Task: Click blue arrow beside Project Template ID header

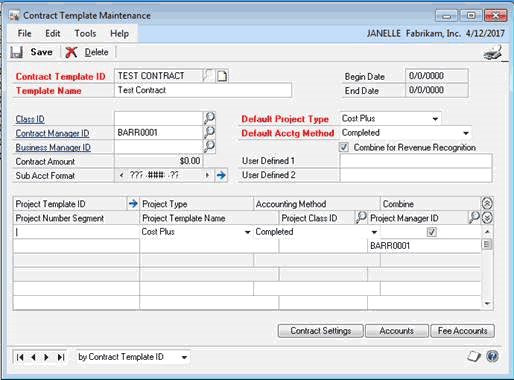Action: (x=133, y=204)
